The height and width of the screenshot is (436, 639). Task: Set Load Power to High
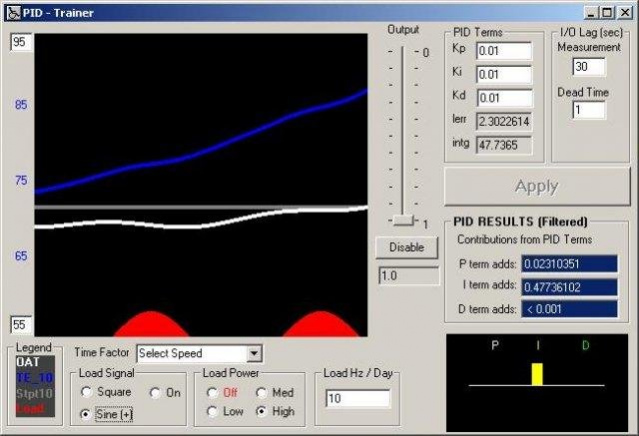[x=262, y=412]
